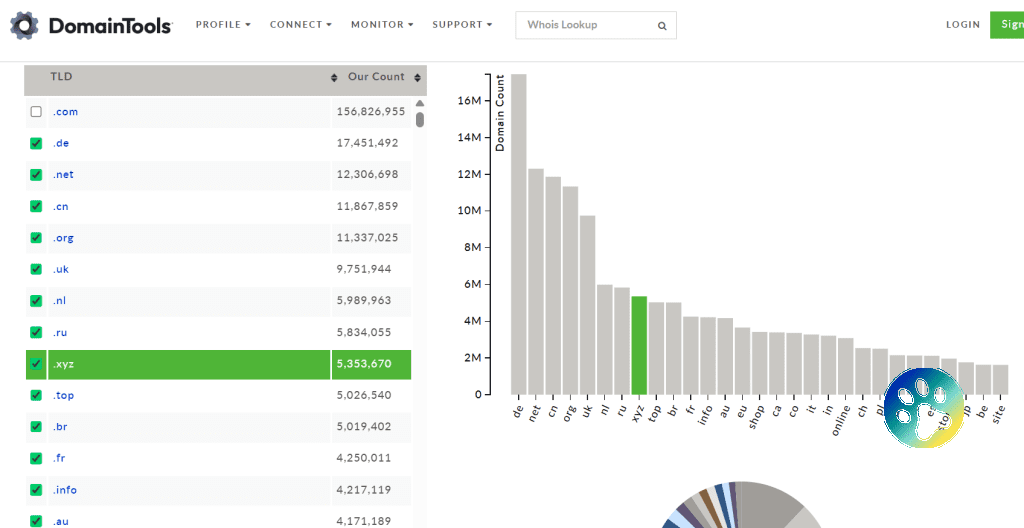Click the Whois Lookup magnifier icon
The width and height of the screenshot is (1024, 528).
coord(662,26)
